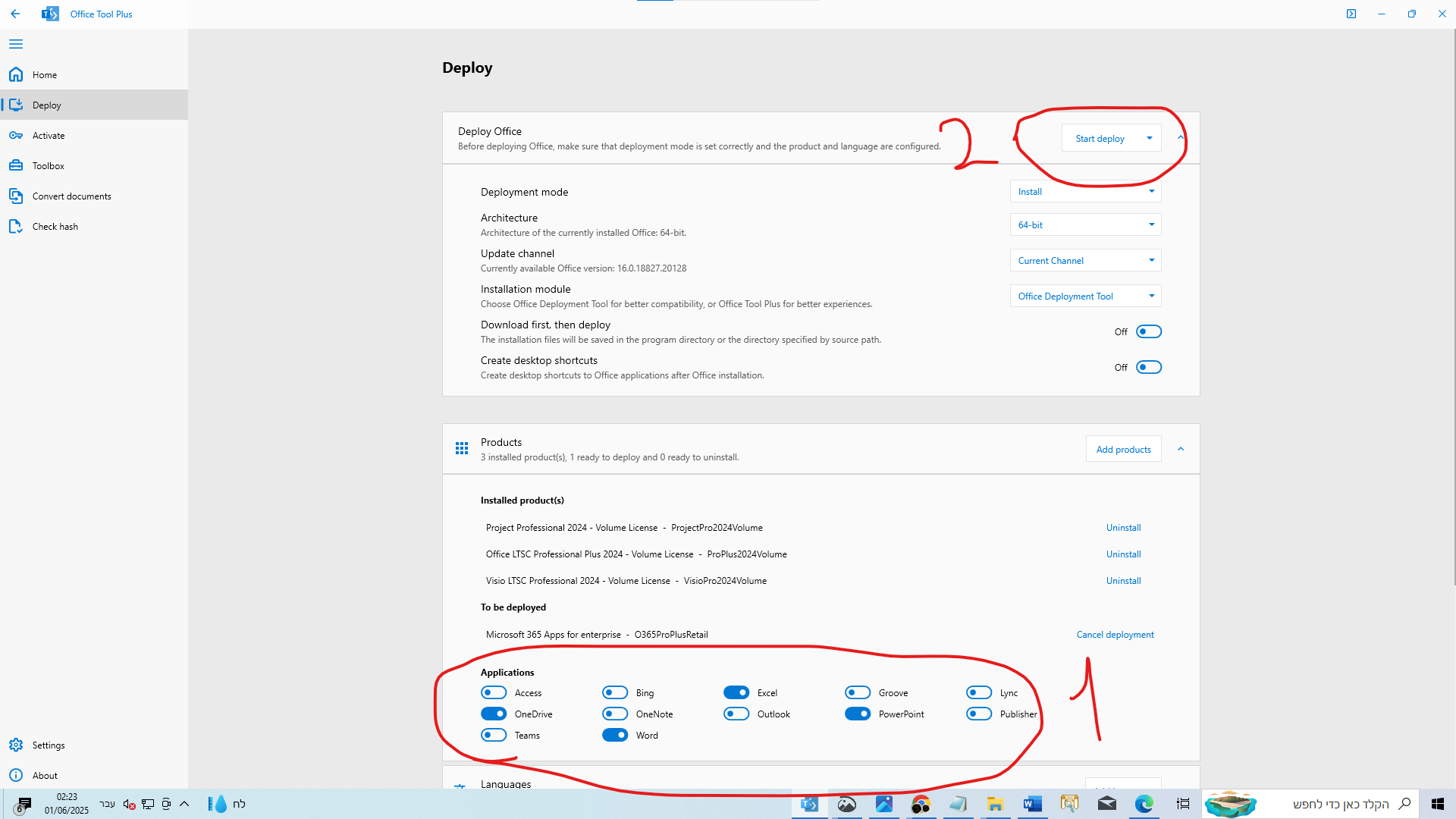This screenshot has height=819, width=1456.
Task: Open Word from the taskbar
Action: [x=1032, y=804]
